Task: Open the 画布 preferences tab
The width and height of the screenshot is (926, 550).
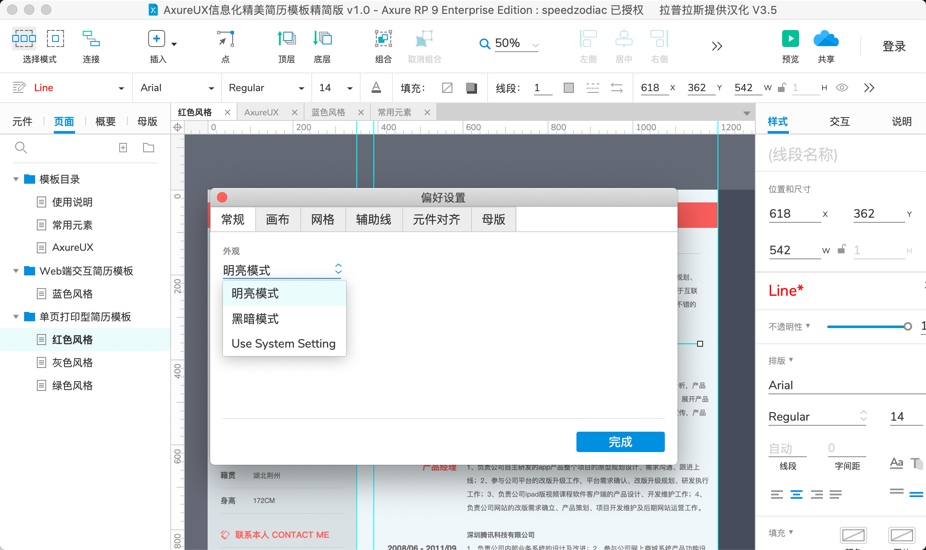Action: (x=278, y=220)
